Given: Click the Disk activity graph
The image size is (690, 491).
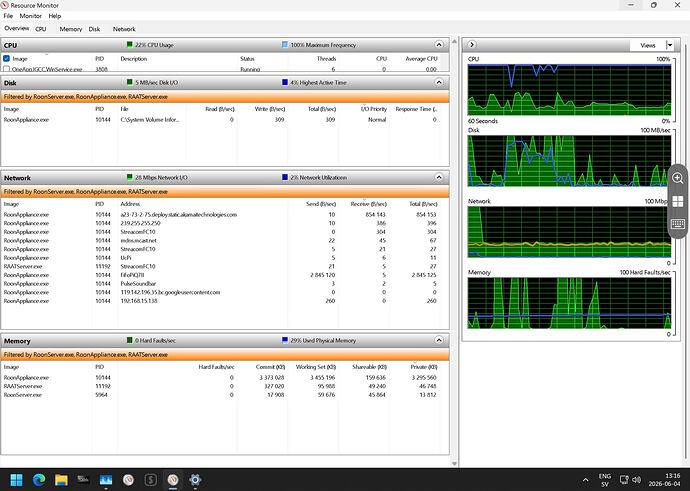Looking at the screenshot, I should (x=569, y=161).
